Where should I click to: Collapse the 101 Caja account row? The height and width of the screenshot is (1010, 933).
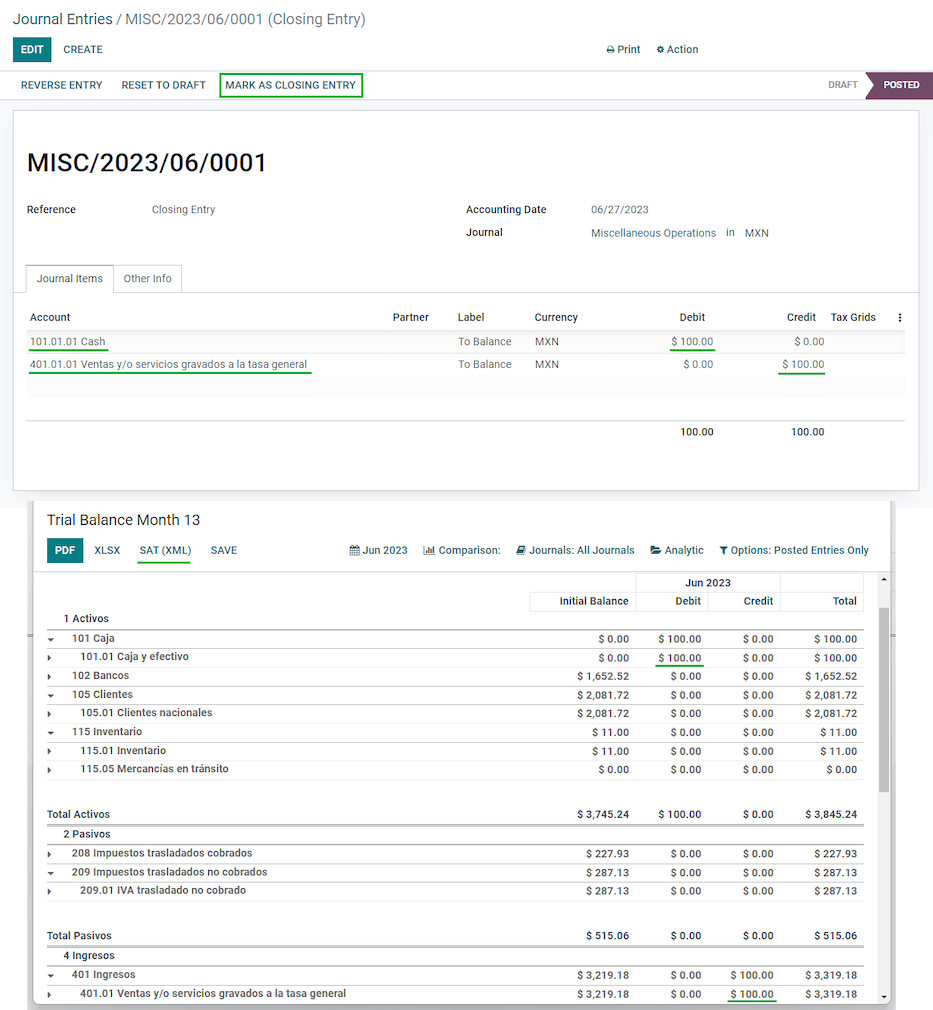52,638
